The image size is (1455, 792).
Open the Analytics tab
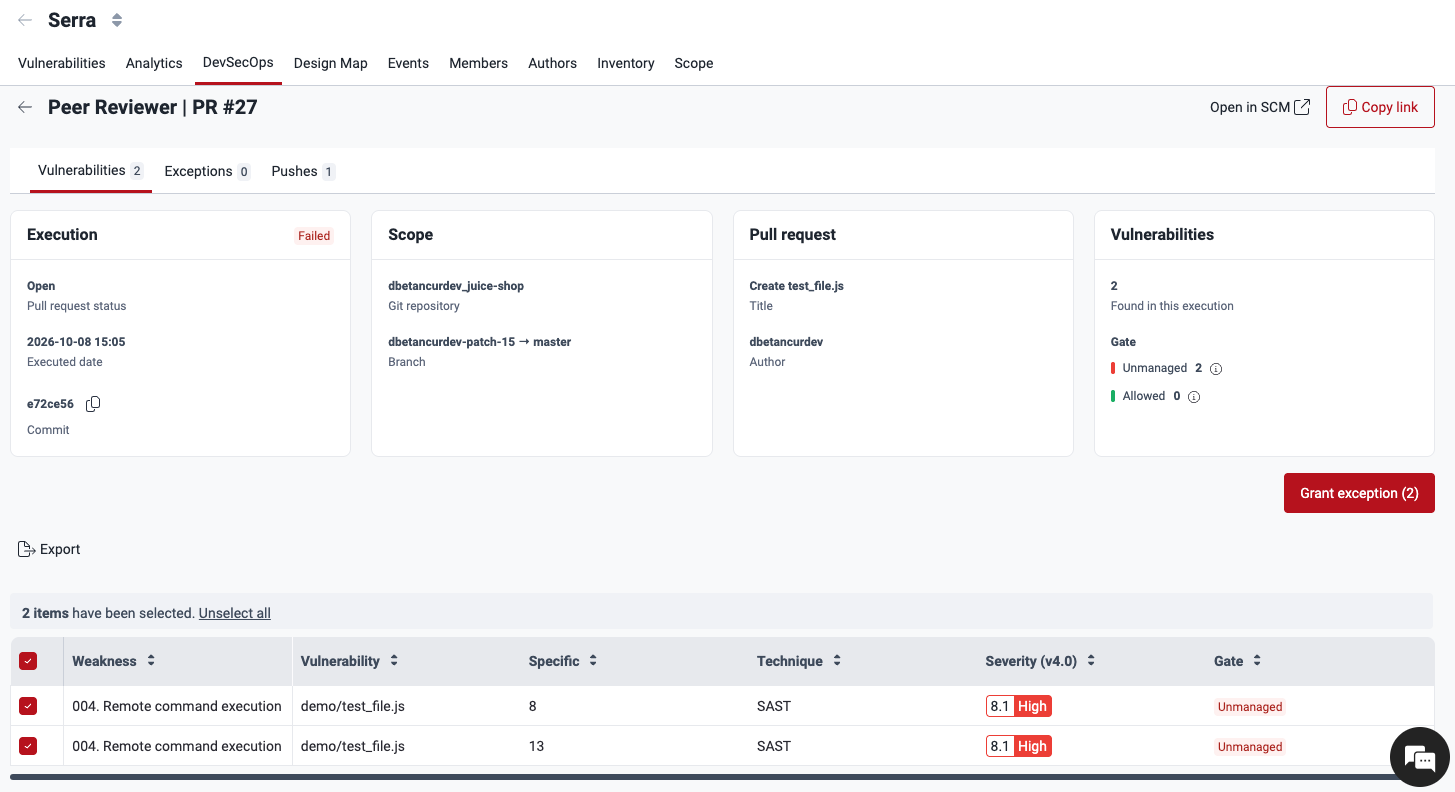154,63
